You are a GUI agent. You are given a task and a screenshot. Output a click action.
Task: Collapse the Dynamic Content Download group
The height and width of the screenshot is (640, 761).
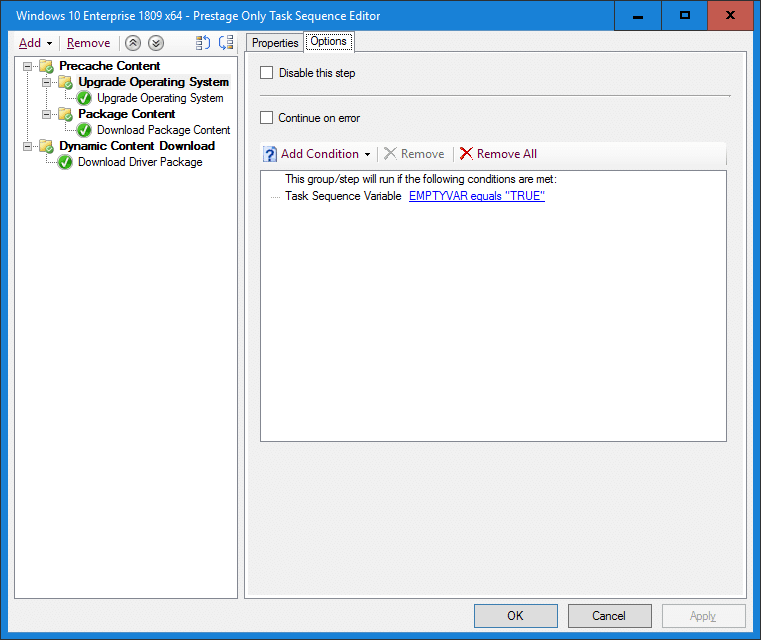(x=28, y=147)
